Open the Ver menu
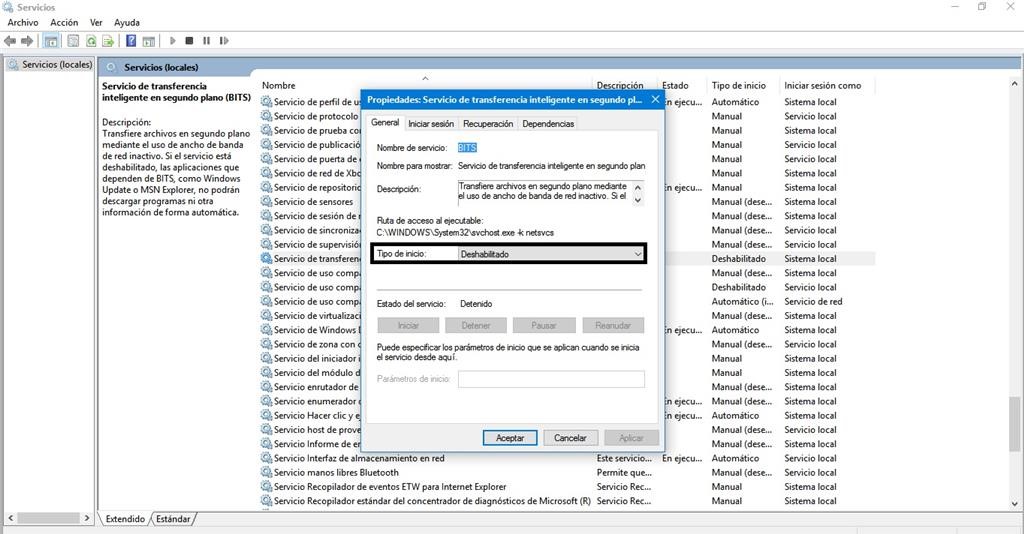1024x534 pixels. 96,22
